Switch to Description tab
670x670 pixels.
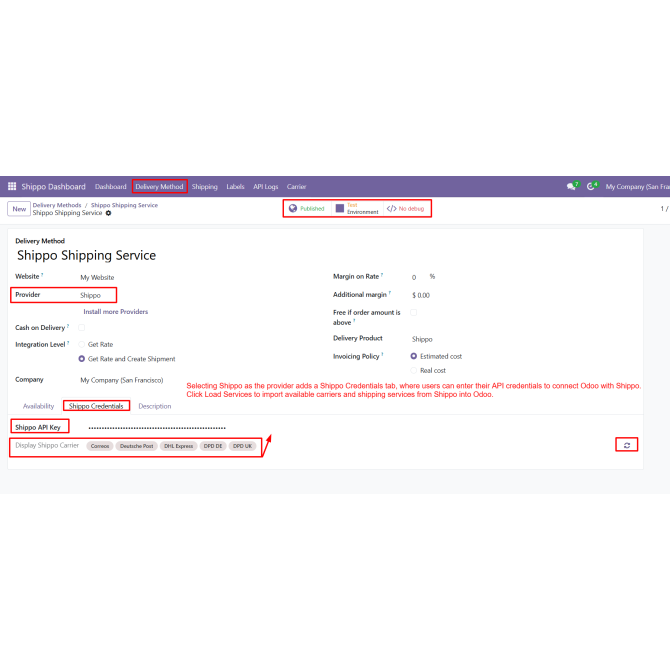[155, 406]
